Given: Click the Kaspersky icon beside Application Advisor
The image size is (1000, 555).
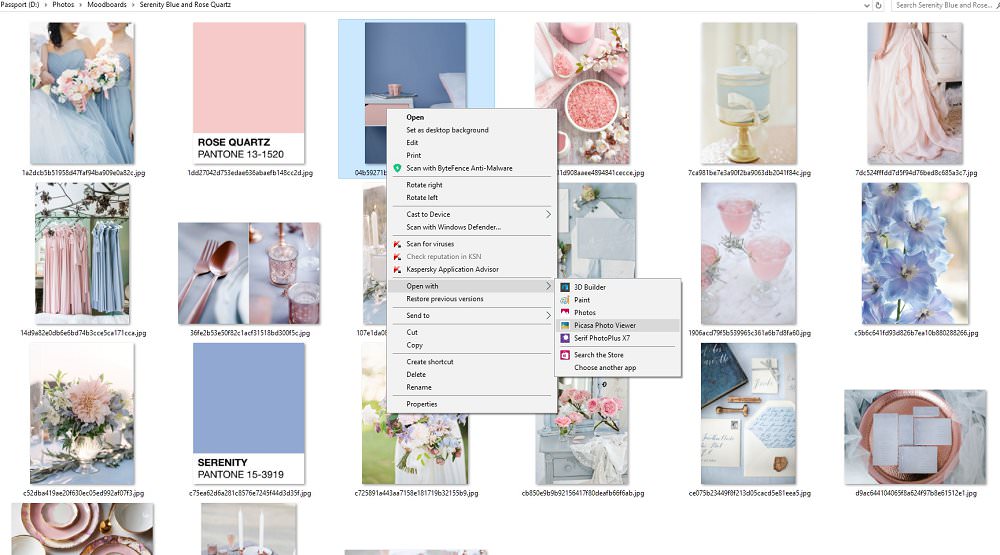Looking at the screenshot, I should (397, 269).
